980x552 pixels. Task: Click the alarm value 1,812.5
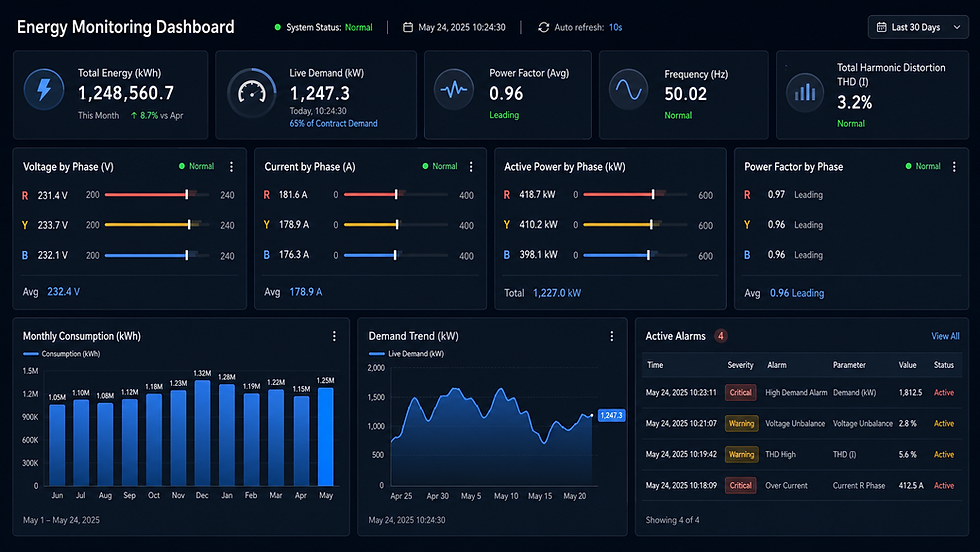910,393
